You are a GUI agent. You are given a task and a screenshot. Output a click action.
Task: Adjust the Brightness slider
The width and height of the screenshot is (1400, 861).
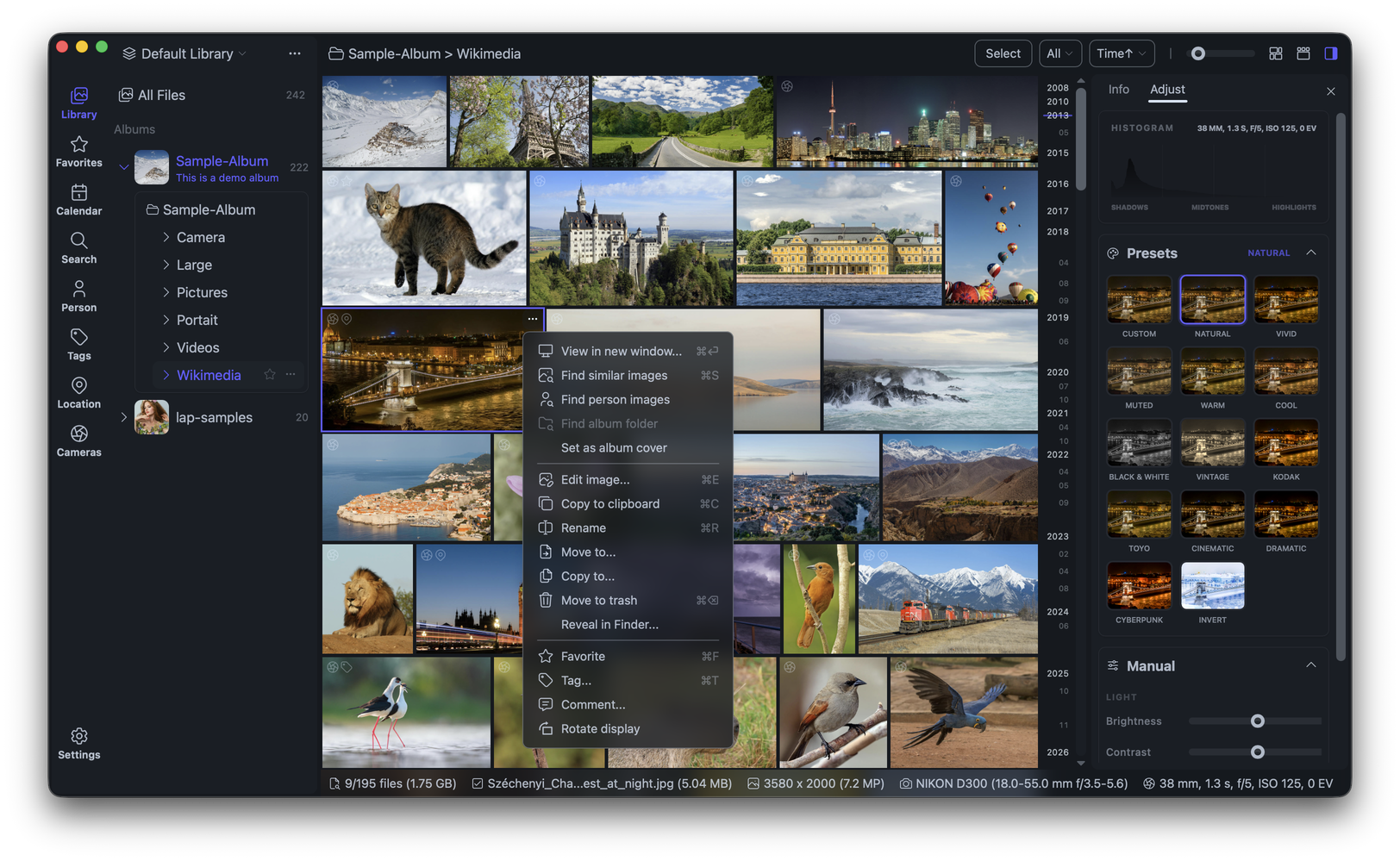tap(1256, 721)
